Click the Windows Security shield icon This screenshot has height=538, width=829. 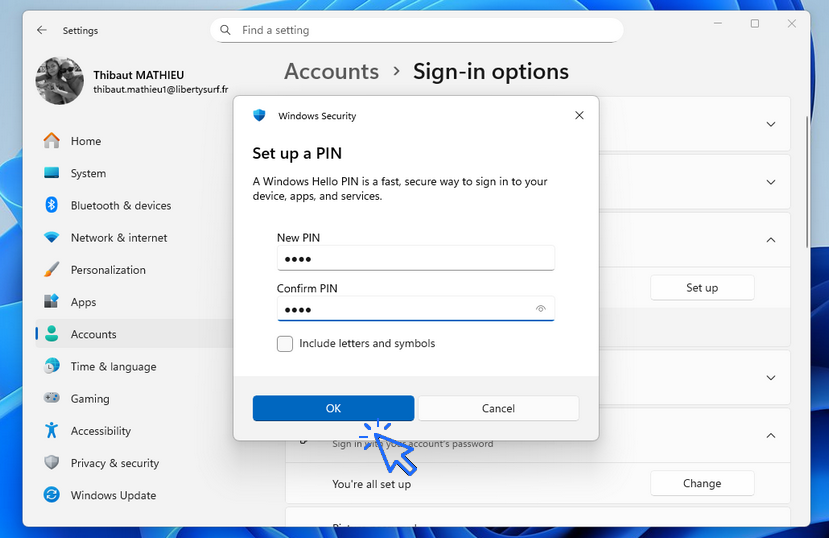pos(259,115)
